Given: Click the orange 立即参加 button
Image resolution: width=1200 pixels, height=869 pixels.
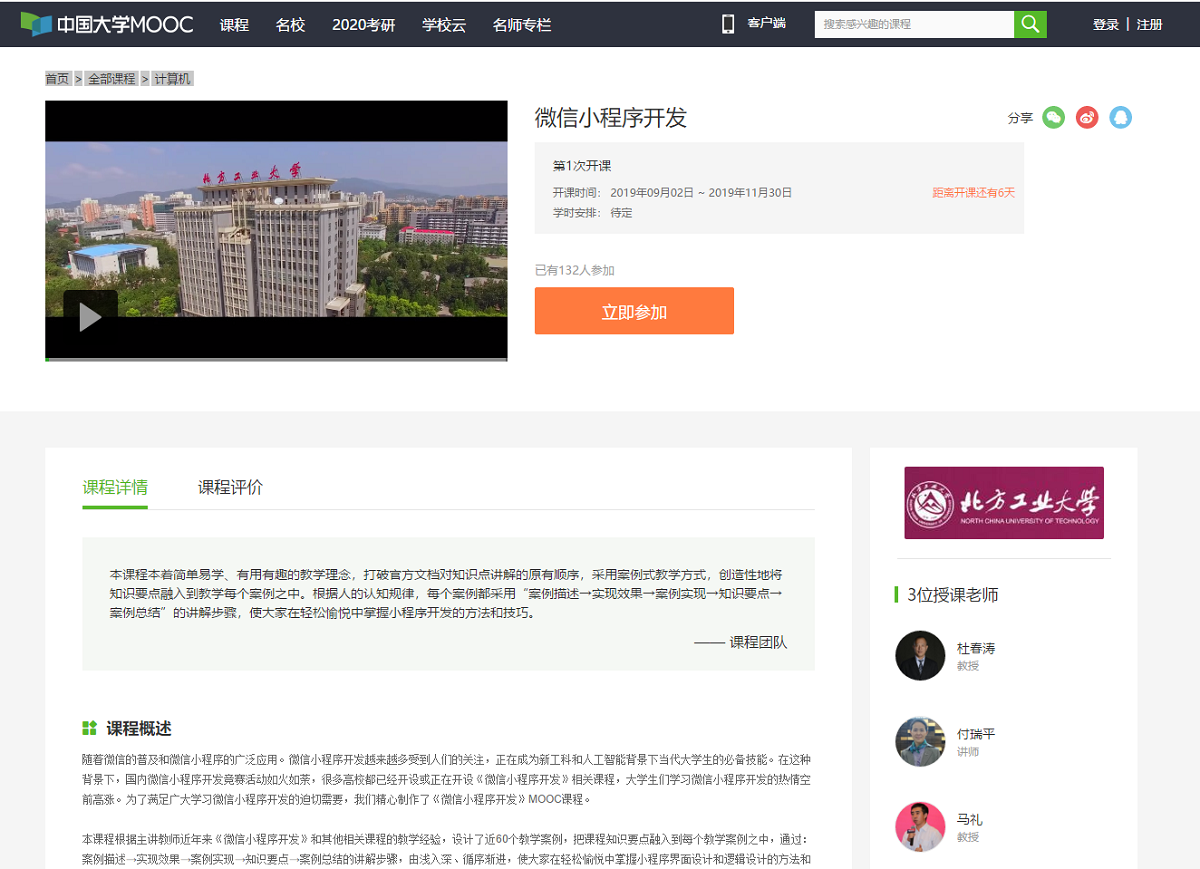Looking at the screenshot, I should 634,311.
